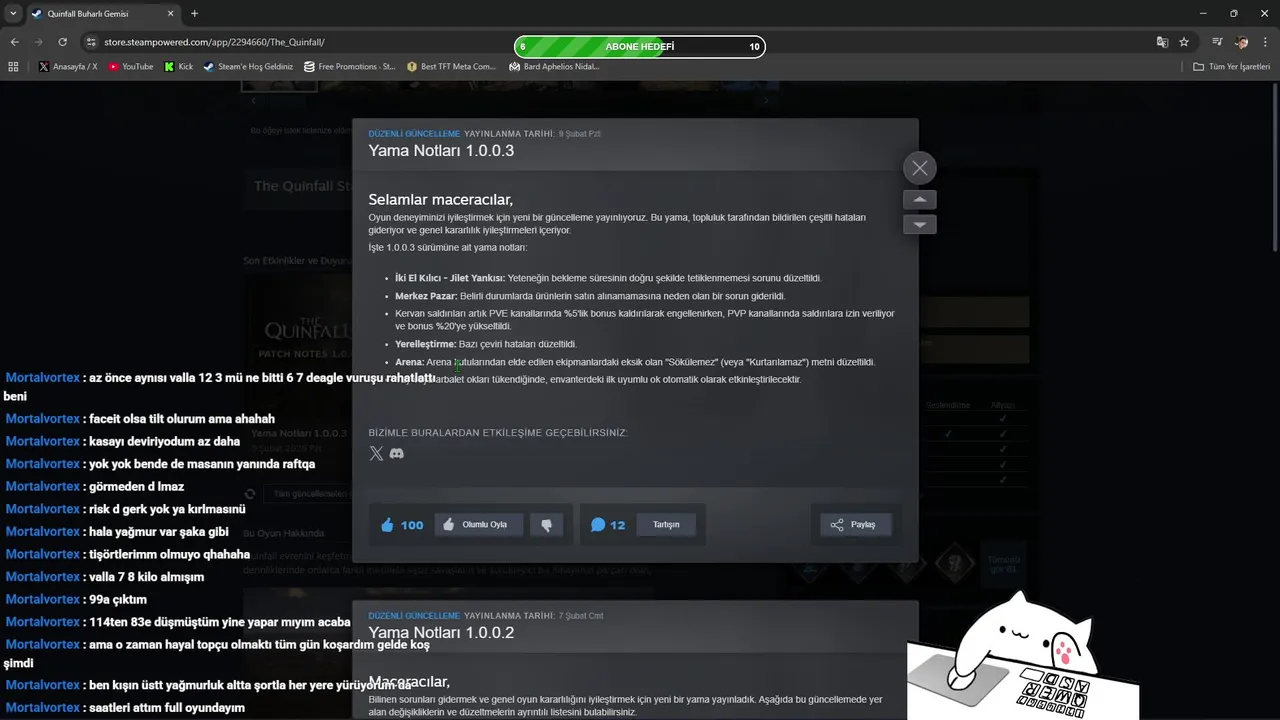Select the Quinfall Buharlı Gemisi tab

pos(102,14)
